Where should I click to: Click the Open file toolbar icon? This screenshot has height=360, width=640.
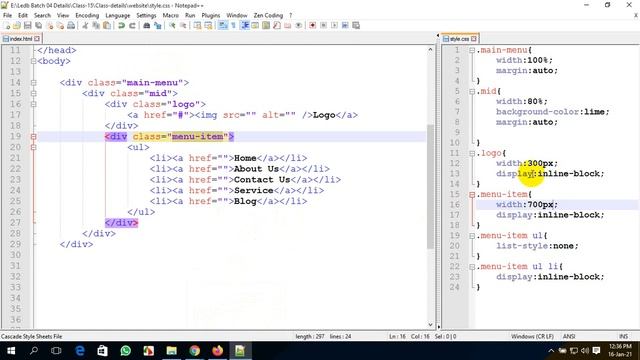pyautogui.click(x=17, y=25)
